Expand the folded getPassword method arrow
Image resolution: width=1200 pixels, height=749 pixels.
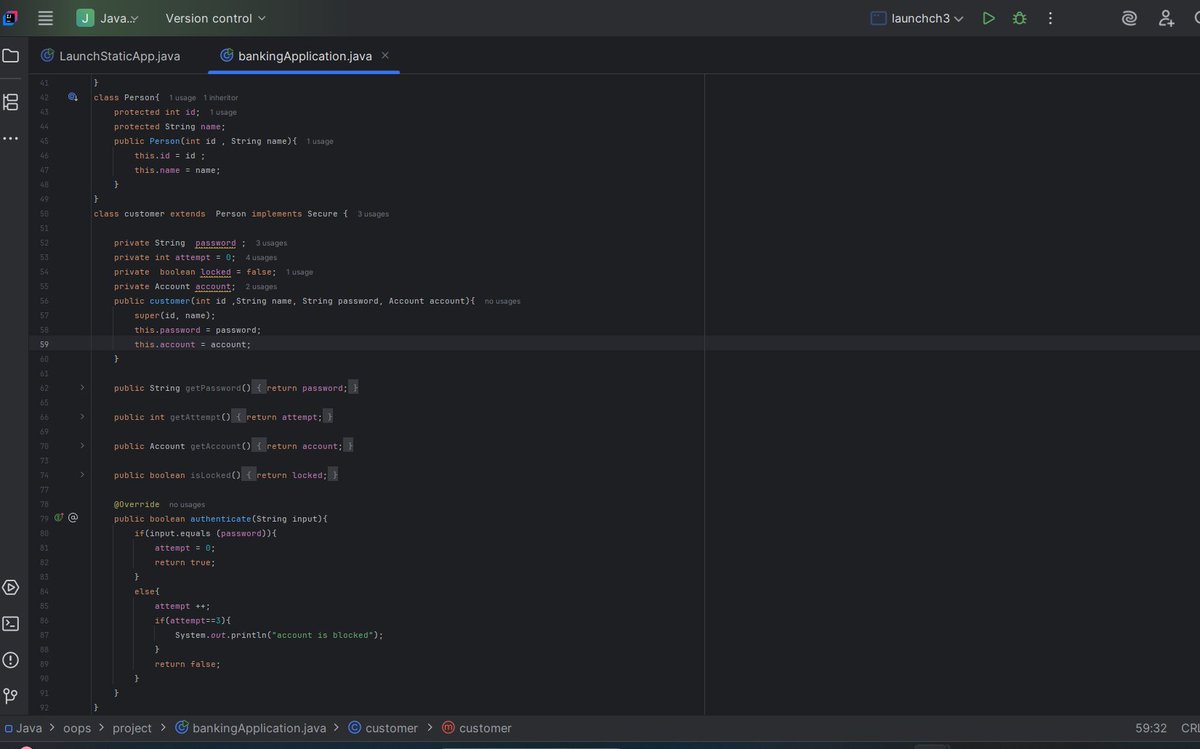[82, 387]
